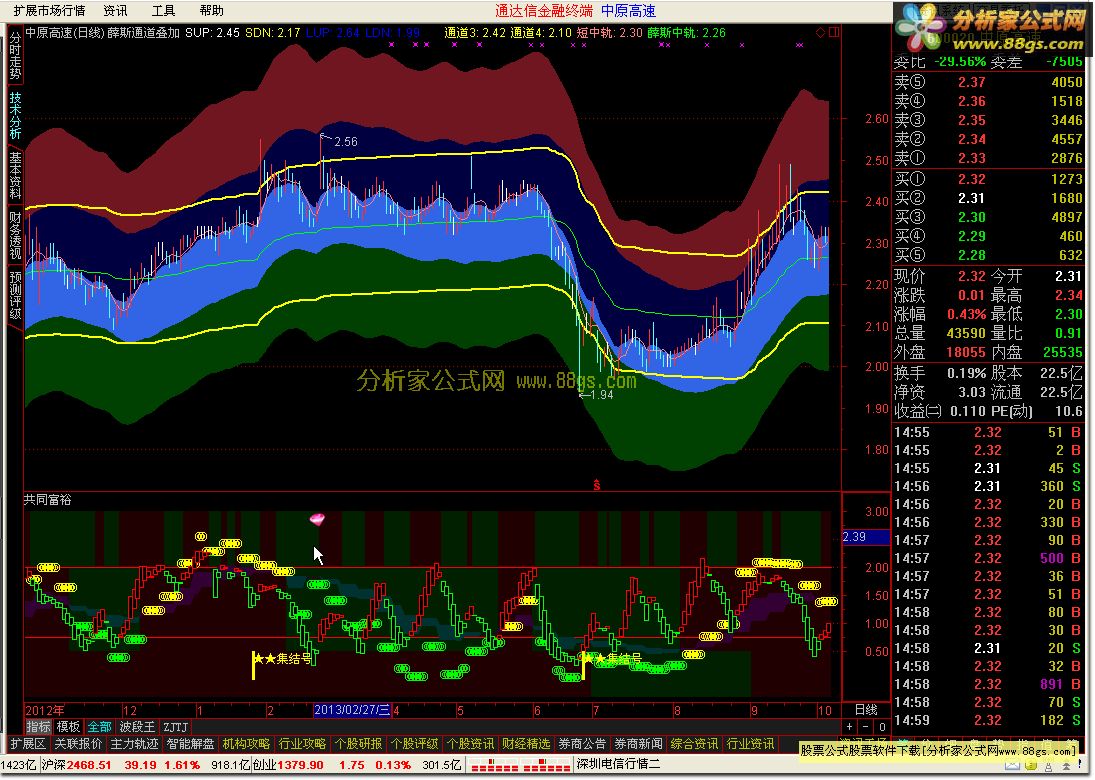
Task: Open the 工具 menu
Action: coord(163,10)
